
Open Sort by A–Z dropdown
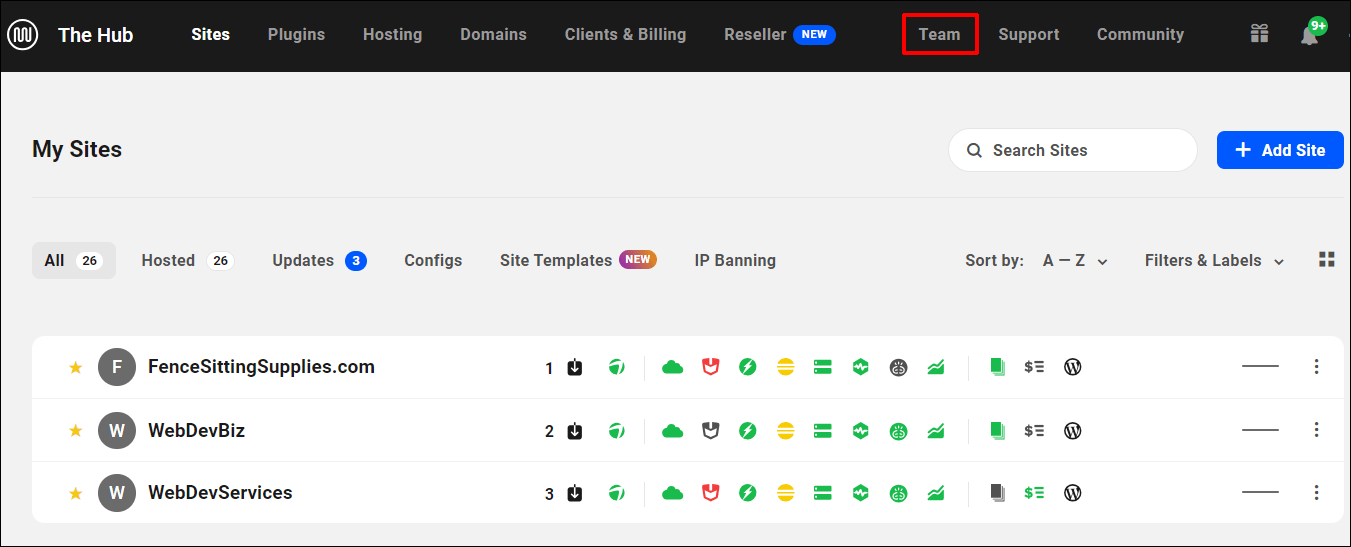[x=1075, y=260]
